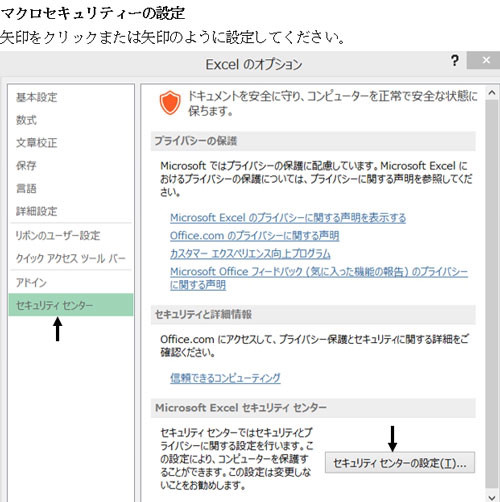The width and height of the screenshot is (500, 502).
Task: Click the help question mark icon
Action: point(454,61)
